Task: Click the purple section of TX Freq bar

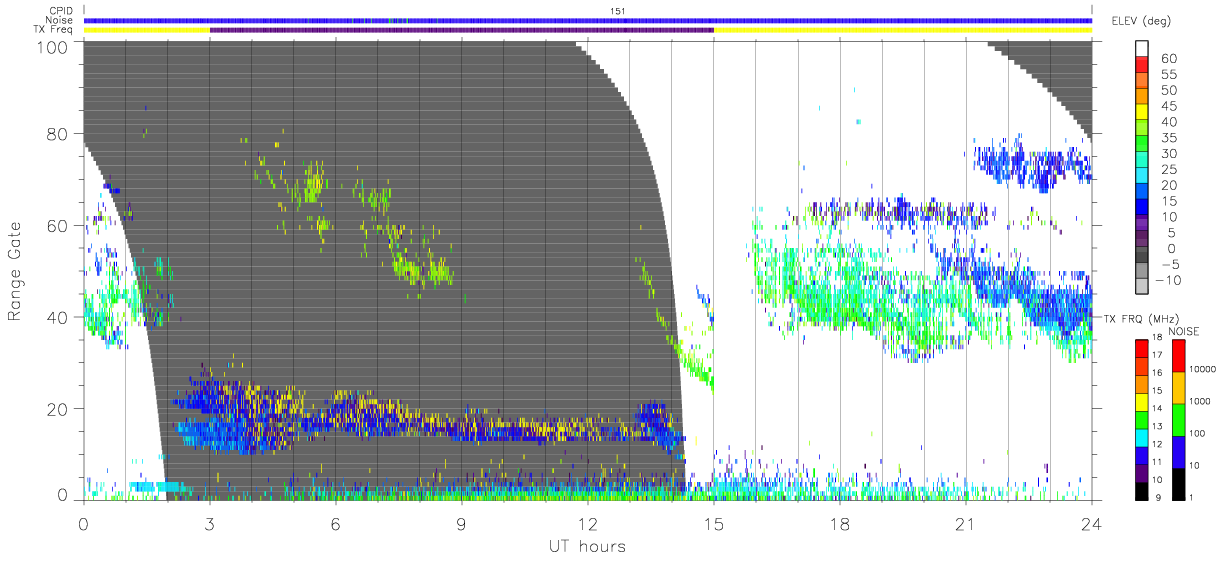Action: (462, 30)
